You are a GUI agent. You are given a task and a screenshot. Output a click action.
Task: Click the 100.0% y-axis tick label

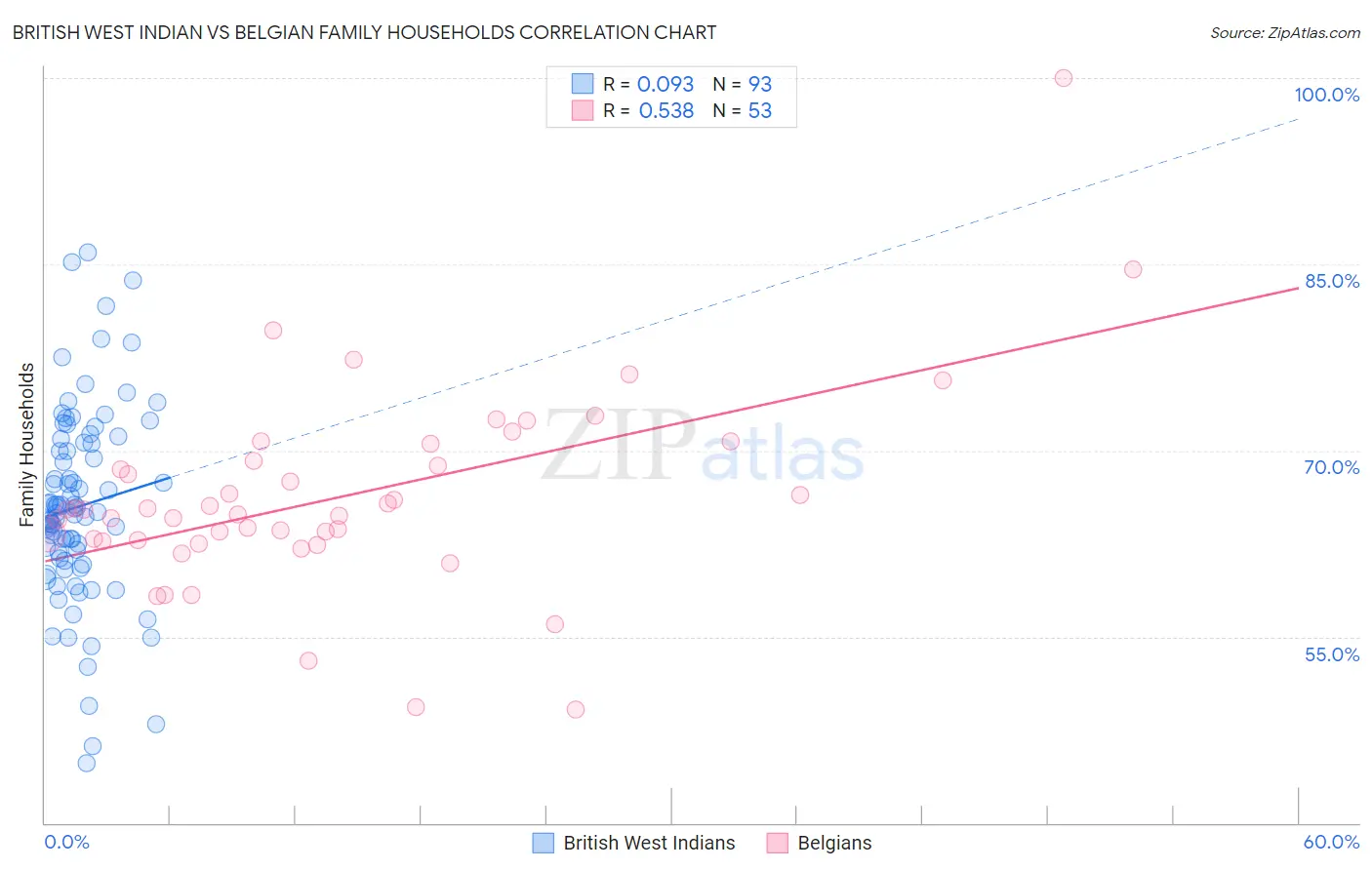1326,95
